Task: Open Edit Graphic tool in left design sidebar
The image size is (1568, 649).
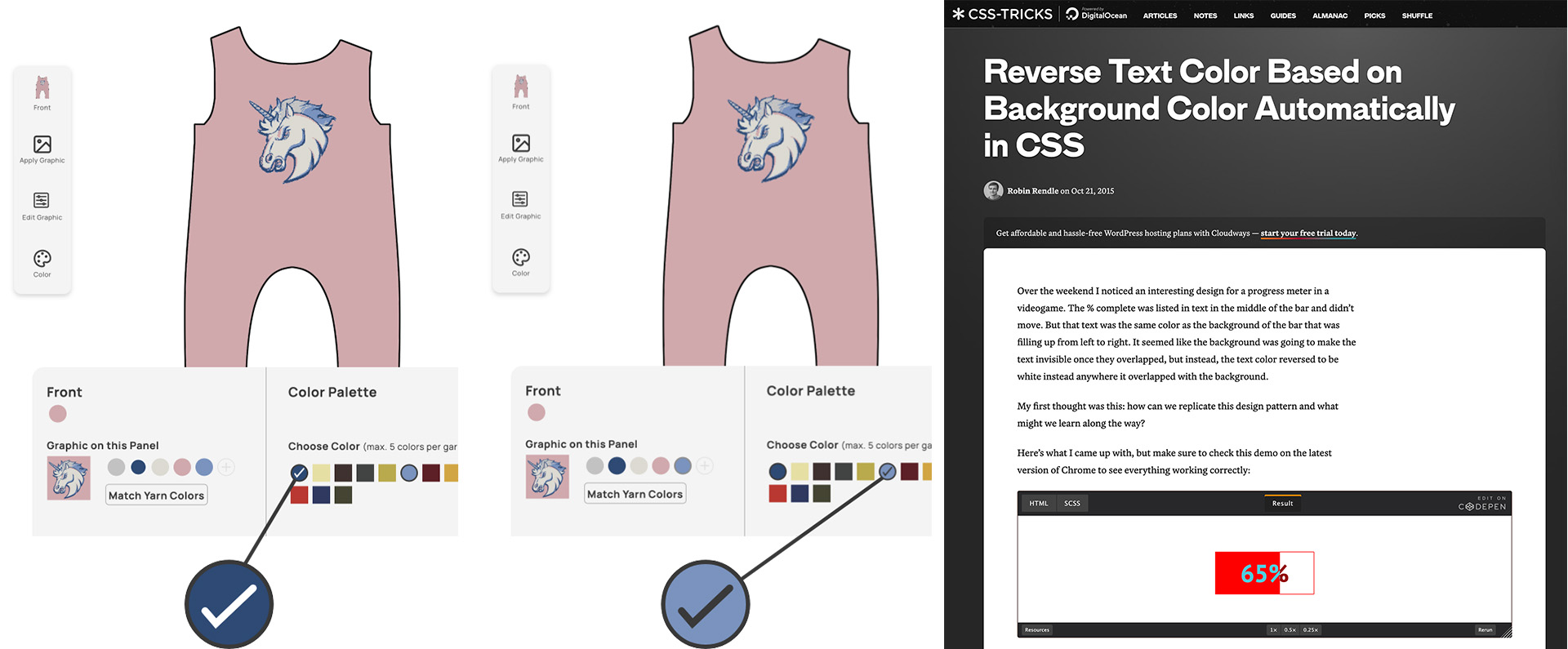Action: (42, 207)
